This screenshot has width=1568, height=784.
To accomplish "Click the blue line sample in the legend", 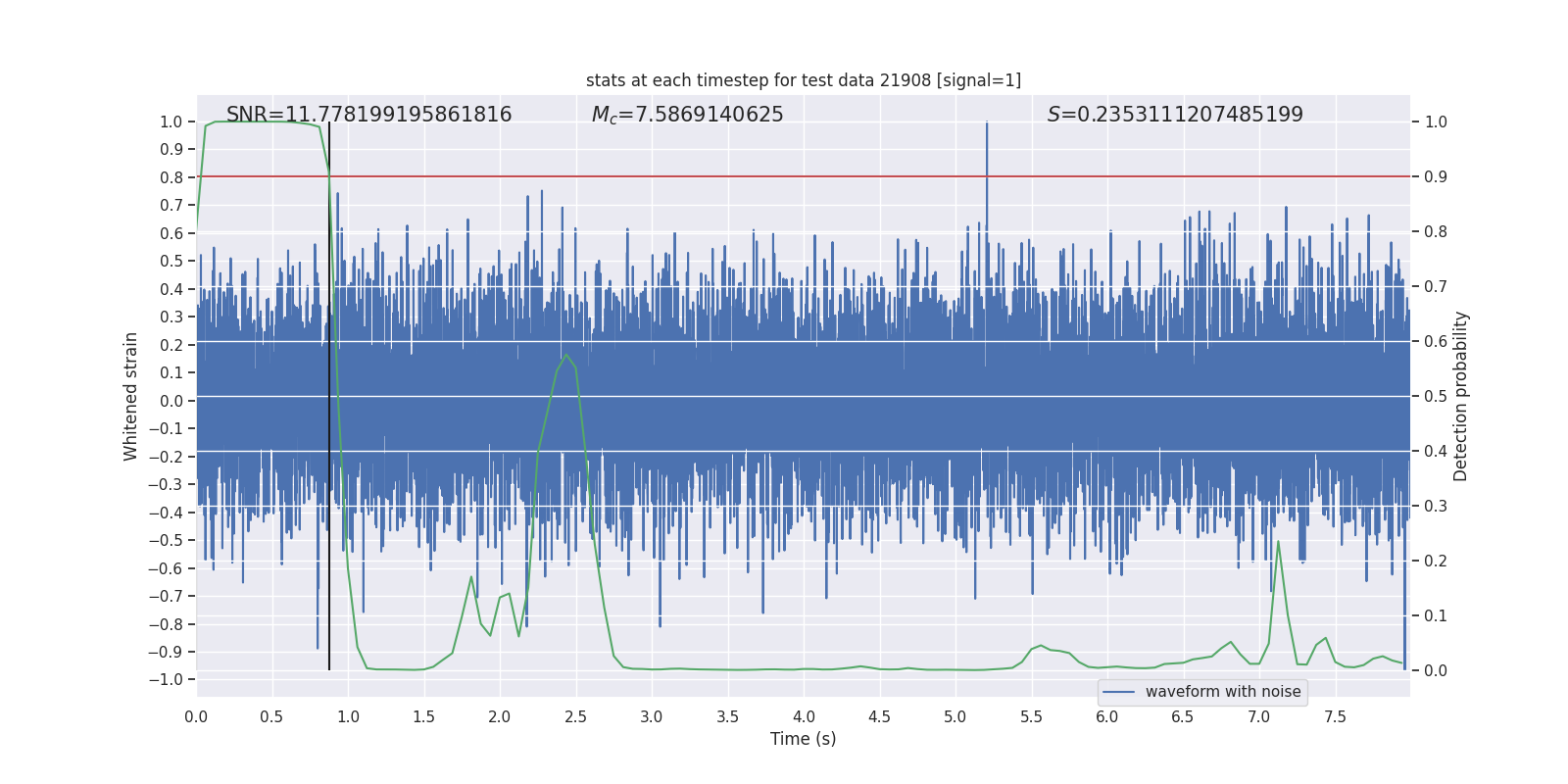I will tap(1118, 692).
